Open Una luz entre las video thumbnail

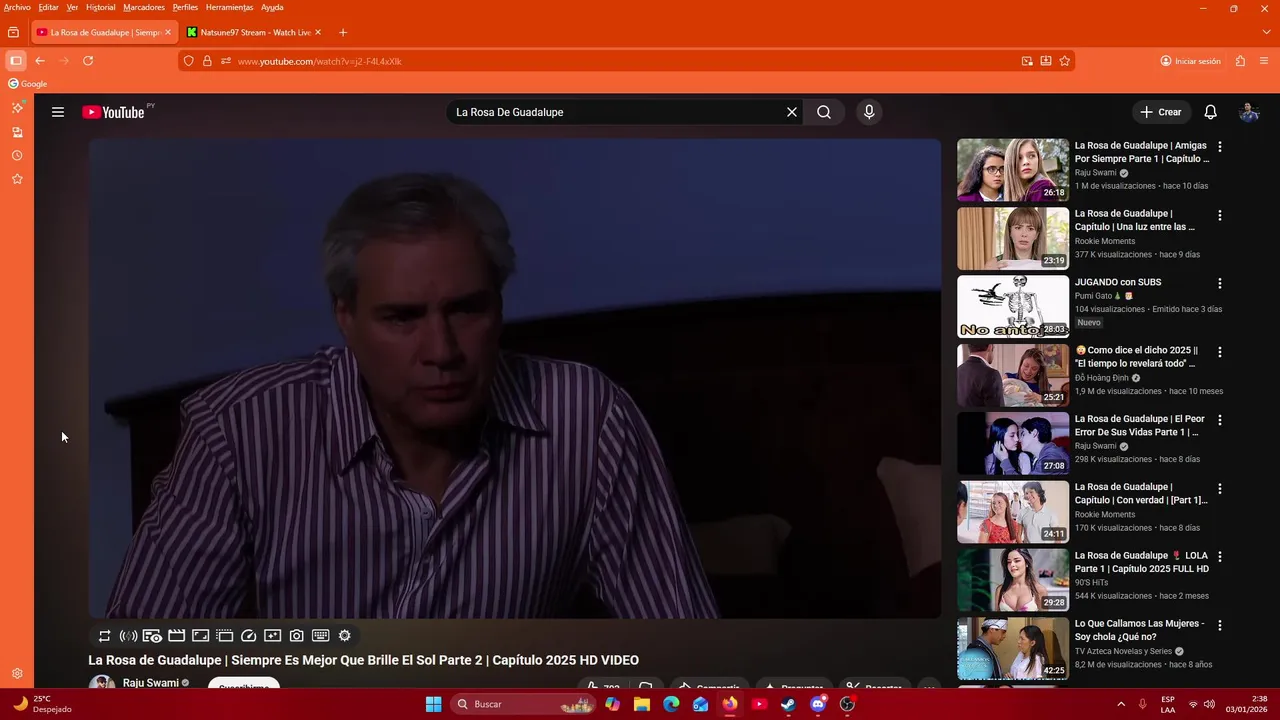coord(1013,238)
